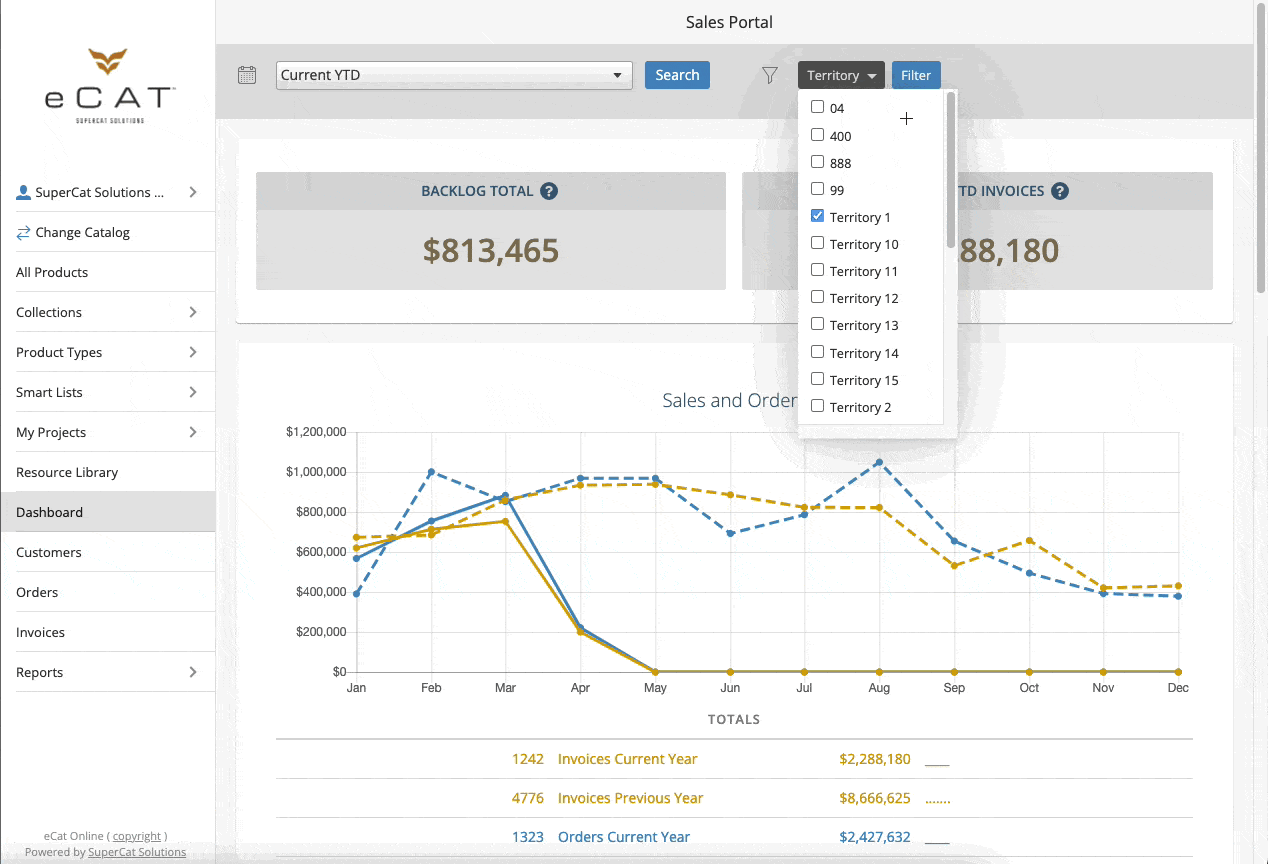The width and height of the screenshot is (1268, 864).
Task: Open the Current YTD date range dropdown
Action: 454,75
